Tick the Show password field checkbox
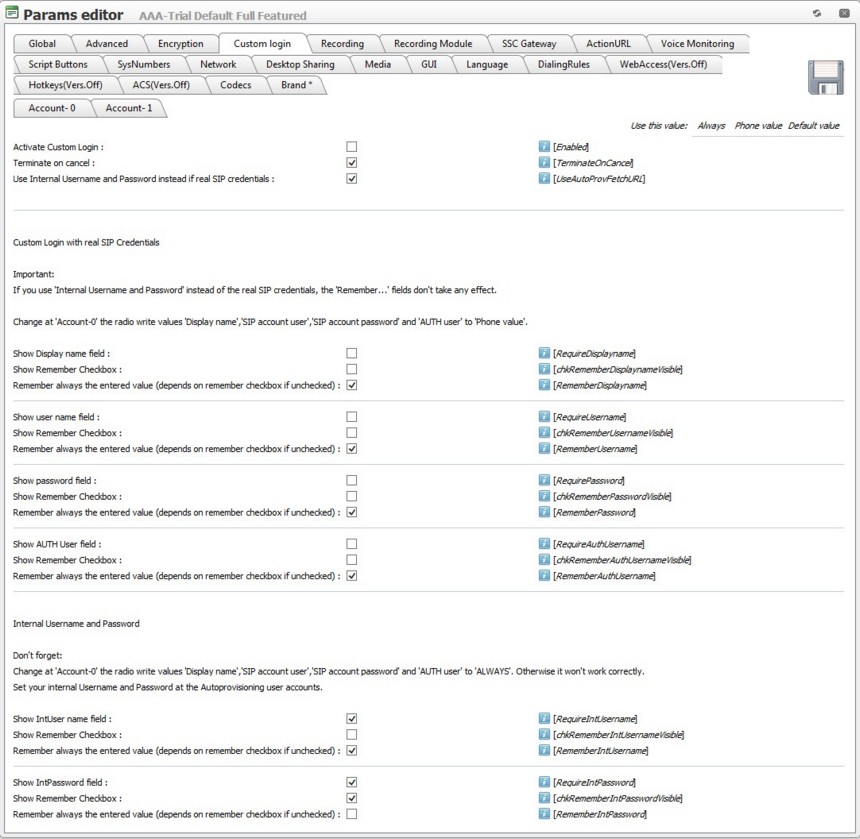This screenshot has height=839, width=860. tap(352, 481)
